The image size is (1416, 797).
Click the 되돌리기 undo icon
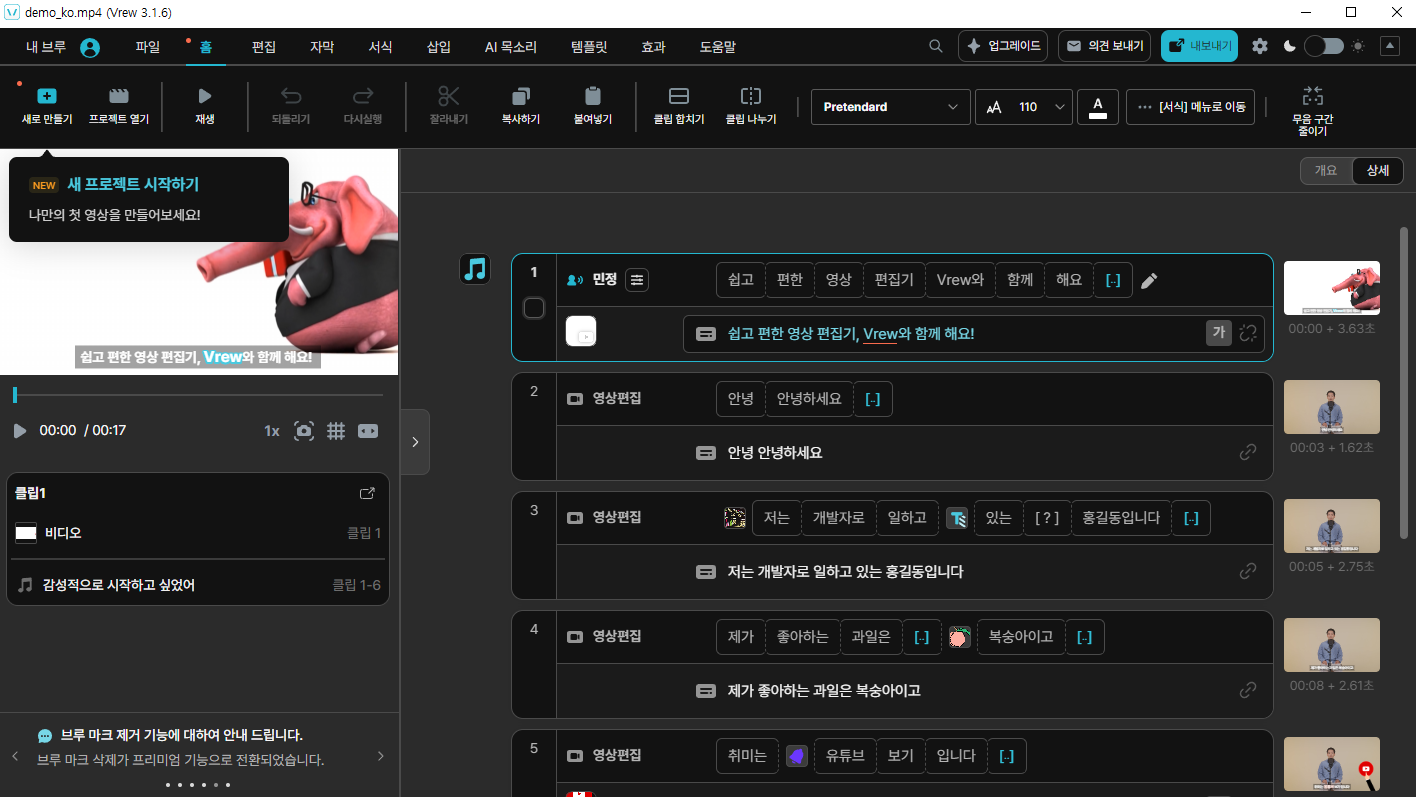coord(291,96)
